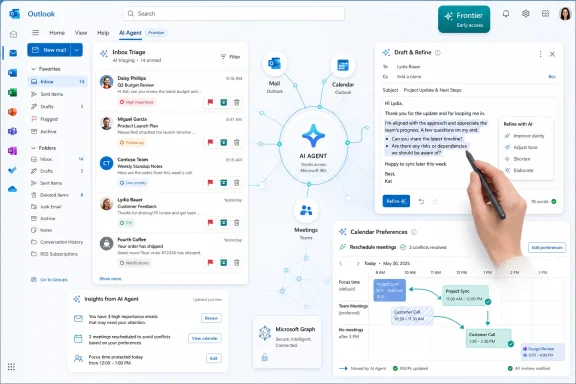This screenshot has height=384, width=576.
Task: Select Improve clarity refine option
Action: click(x=525, y=136)
